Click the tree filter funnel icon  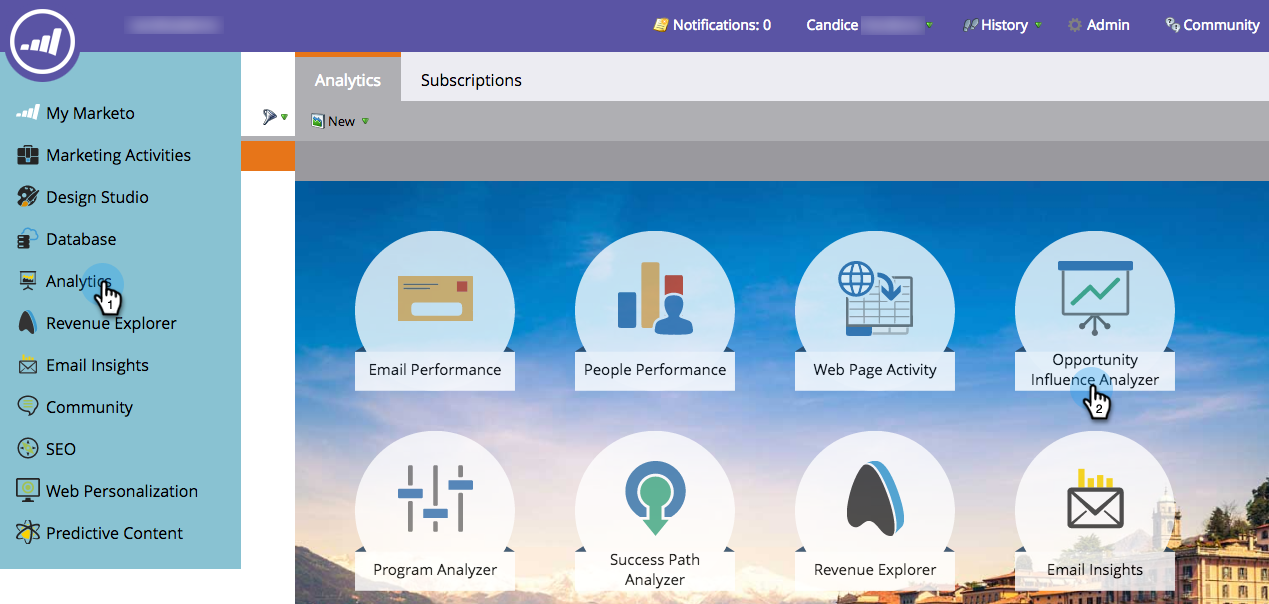click(x=269, y=117)
